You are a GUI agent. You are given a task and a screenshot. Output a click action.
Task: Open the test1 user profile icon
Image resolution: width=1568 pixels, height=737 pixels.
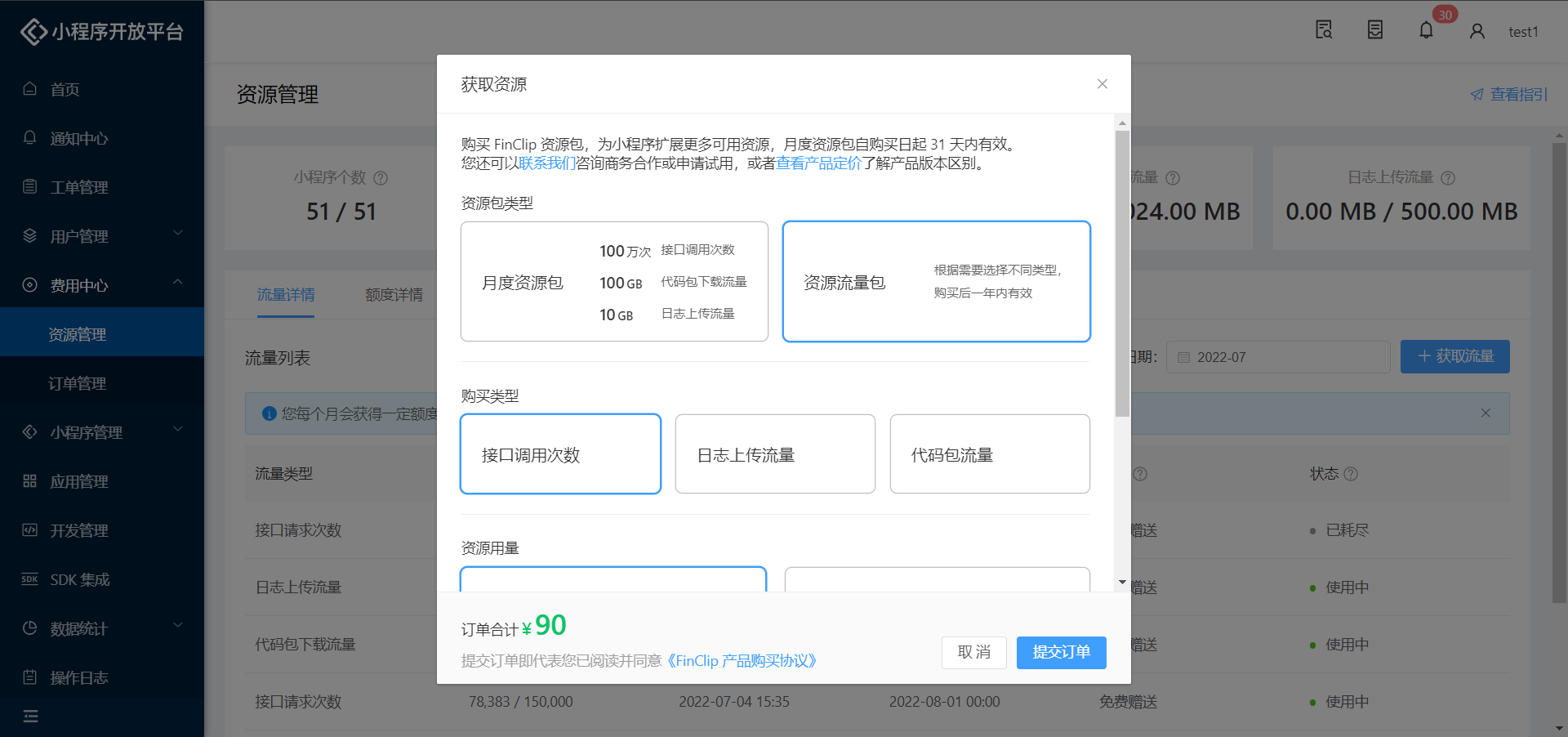[x=1477, y=31]
